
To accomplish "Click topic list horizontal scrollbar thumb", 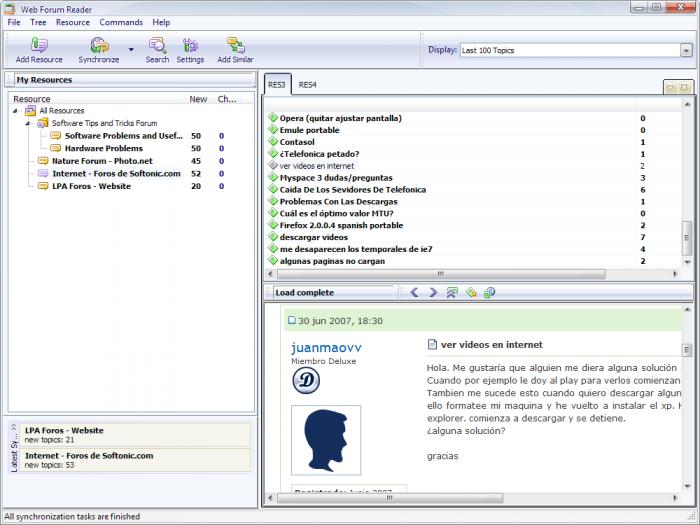I will [x=441, y=274].
